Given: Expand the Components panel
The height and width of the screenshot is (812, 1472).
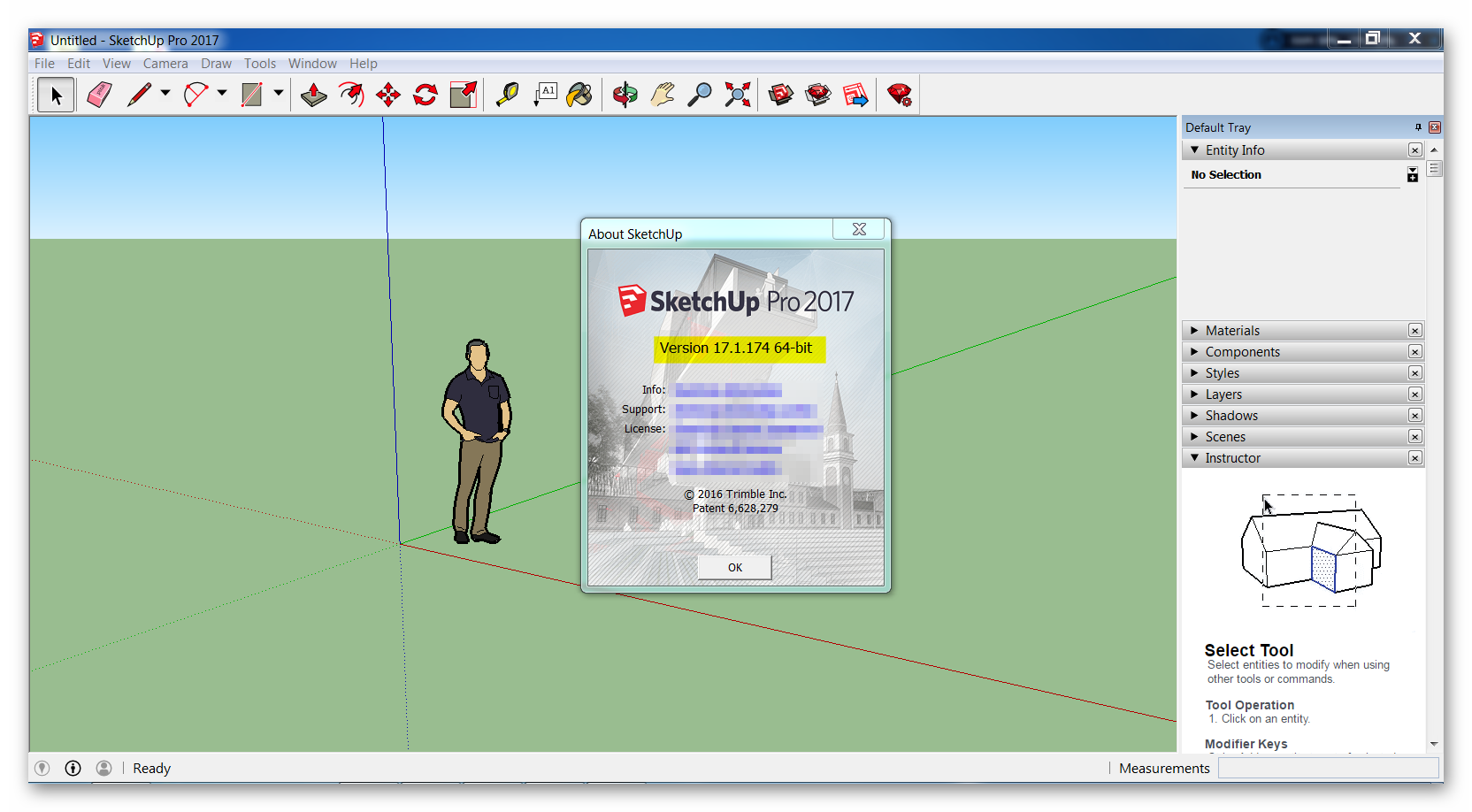Looking at the screenshot, I should coord(1195,352).
